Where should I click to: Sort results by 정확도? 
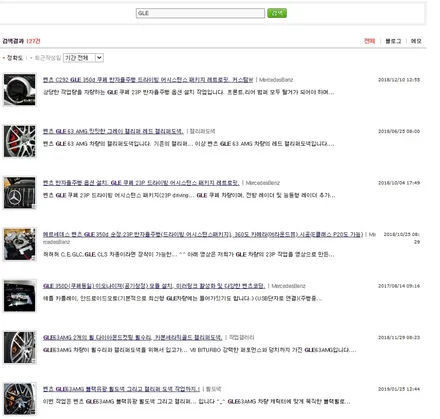click(15, 58)
